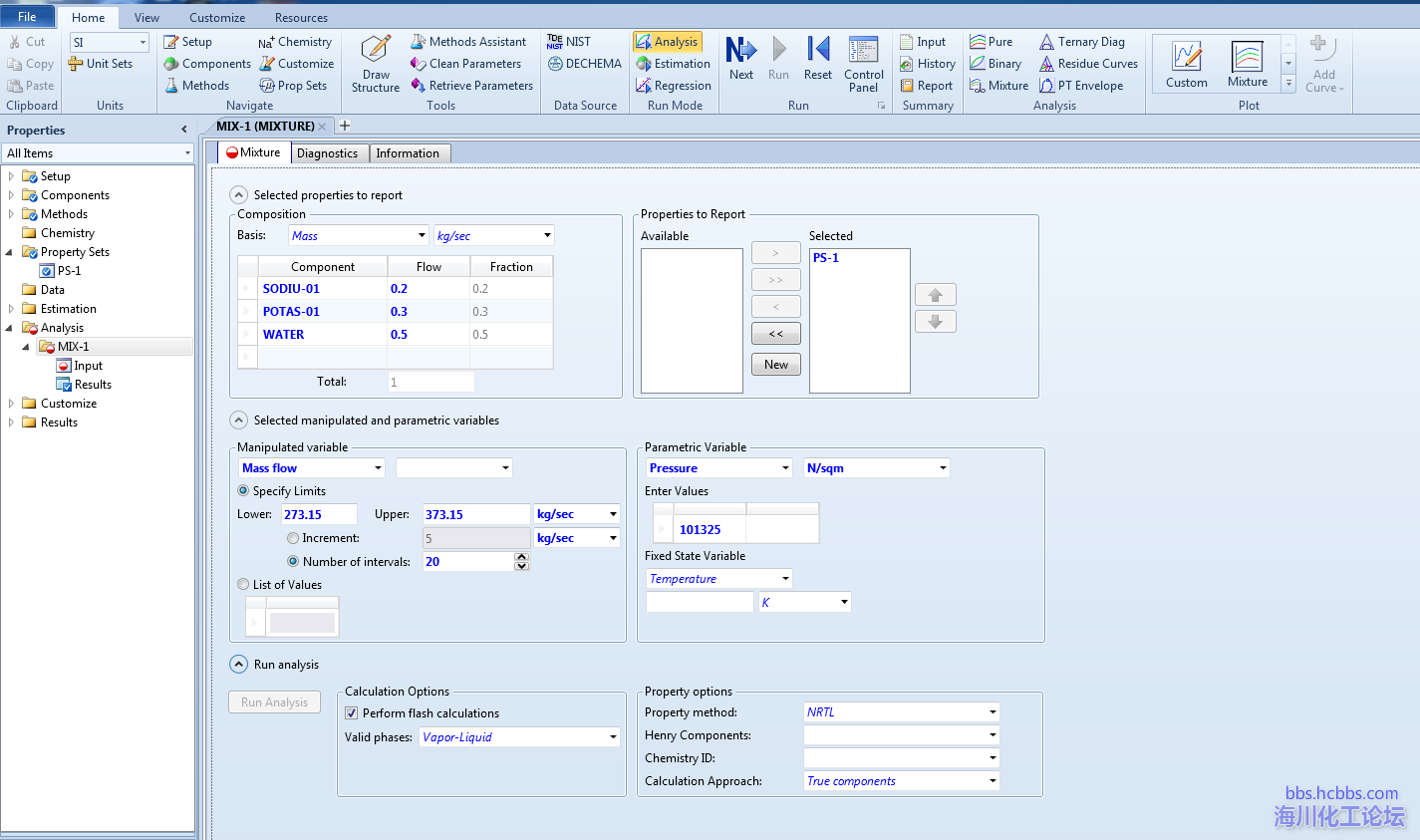Open the Property method NRTL dropdown

pyautogui.click(x=902, y=712)
